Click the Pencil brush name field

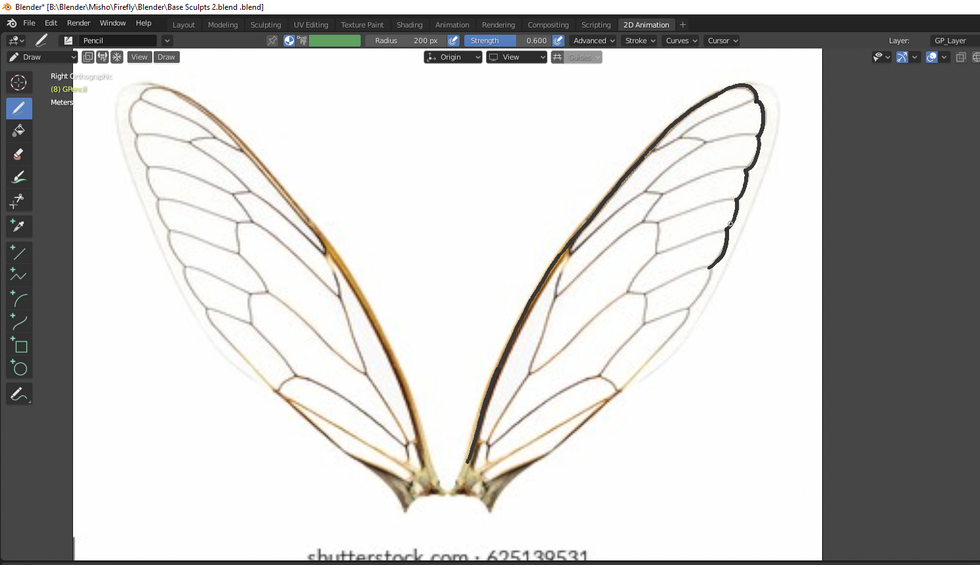[x=118, y=41]
